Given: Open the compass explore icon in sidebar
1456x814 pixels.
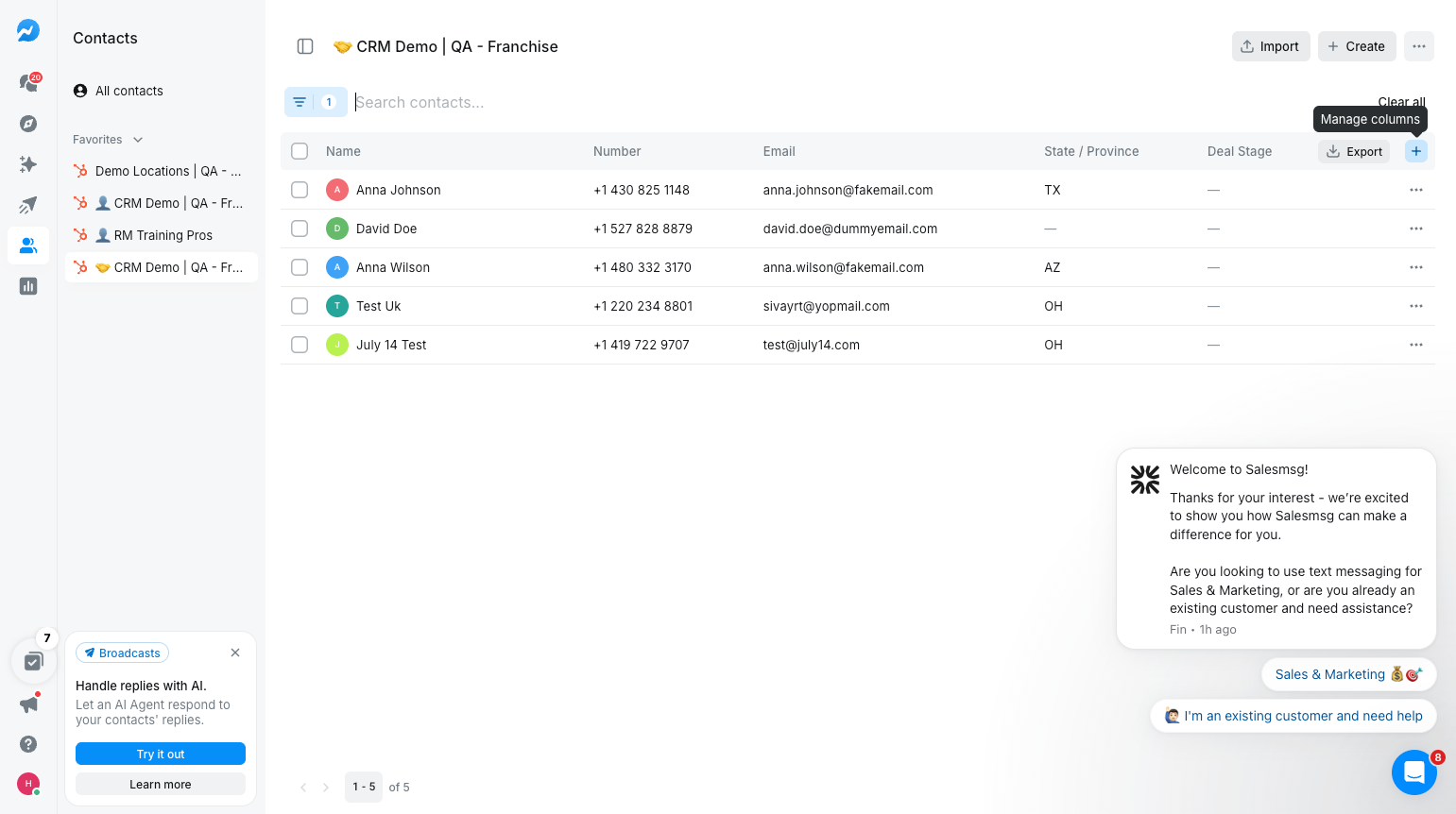Looking at the screenshot, I should (28, 124).
